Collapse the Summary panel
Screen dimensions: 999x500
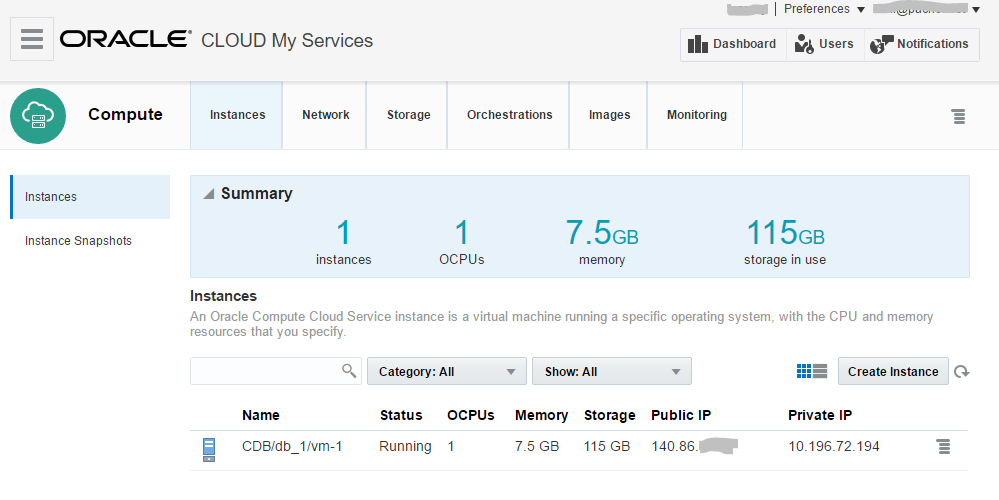[209, 194]
